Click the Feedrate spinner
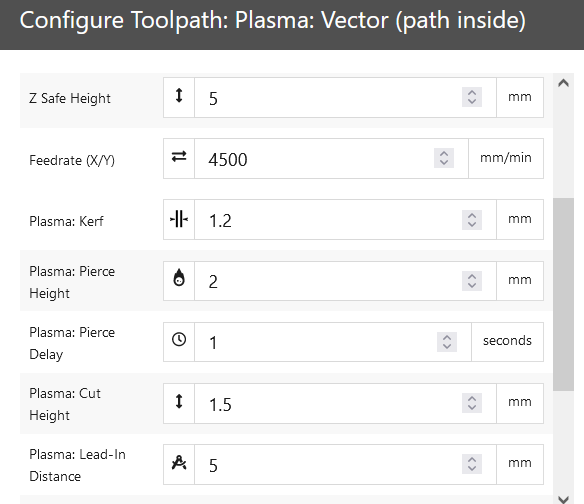The image size is (584, 504). coord(444,158)
